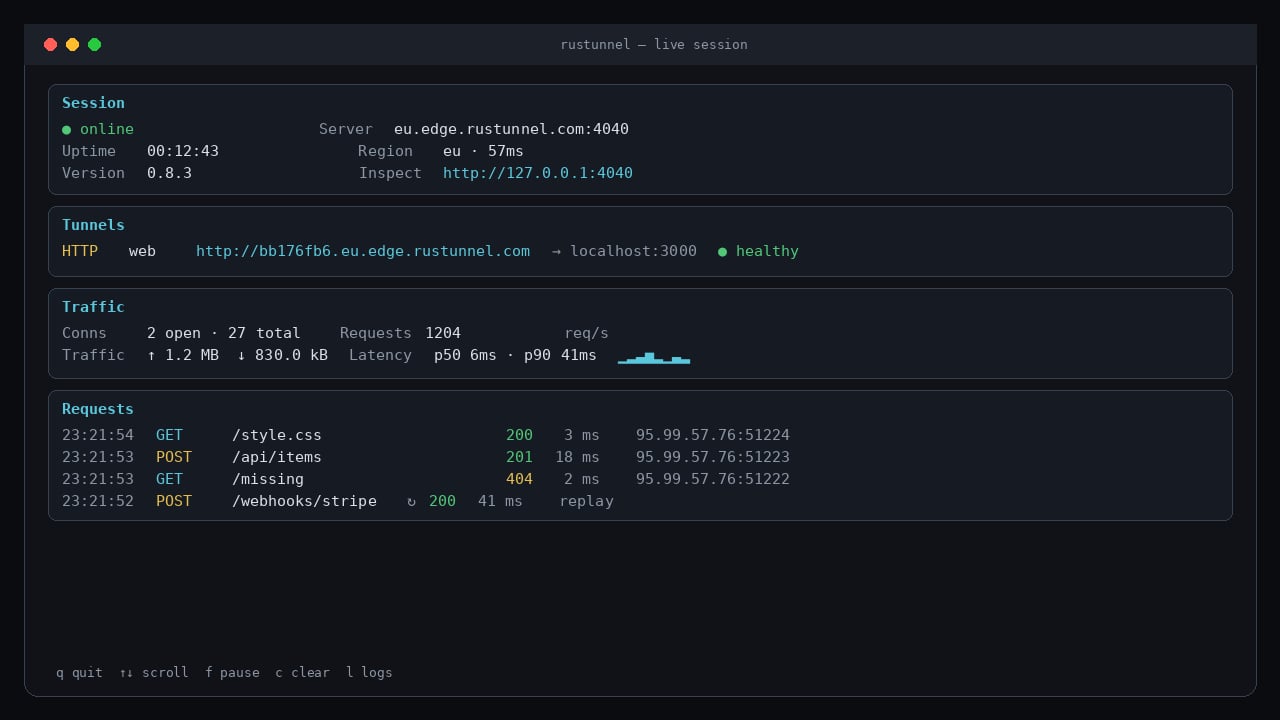The image size is (1280, 720).
Task: Click the 201 status code
Action: click(x=519, y=457)
